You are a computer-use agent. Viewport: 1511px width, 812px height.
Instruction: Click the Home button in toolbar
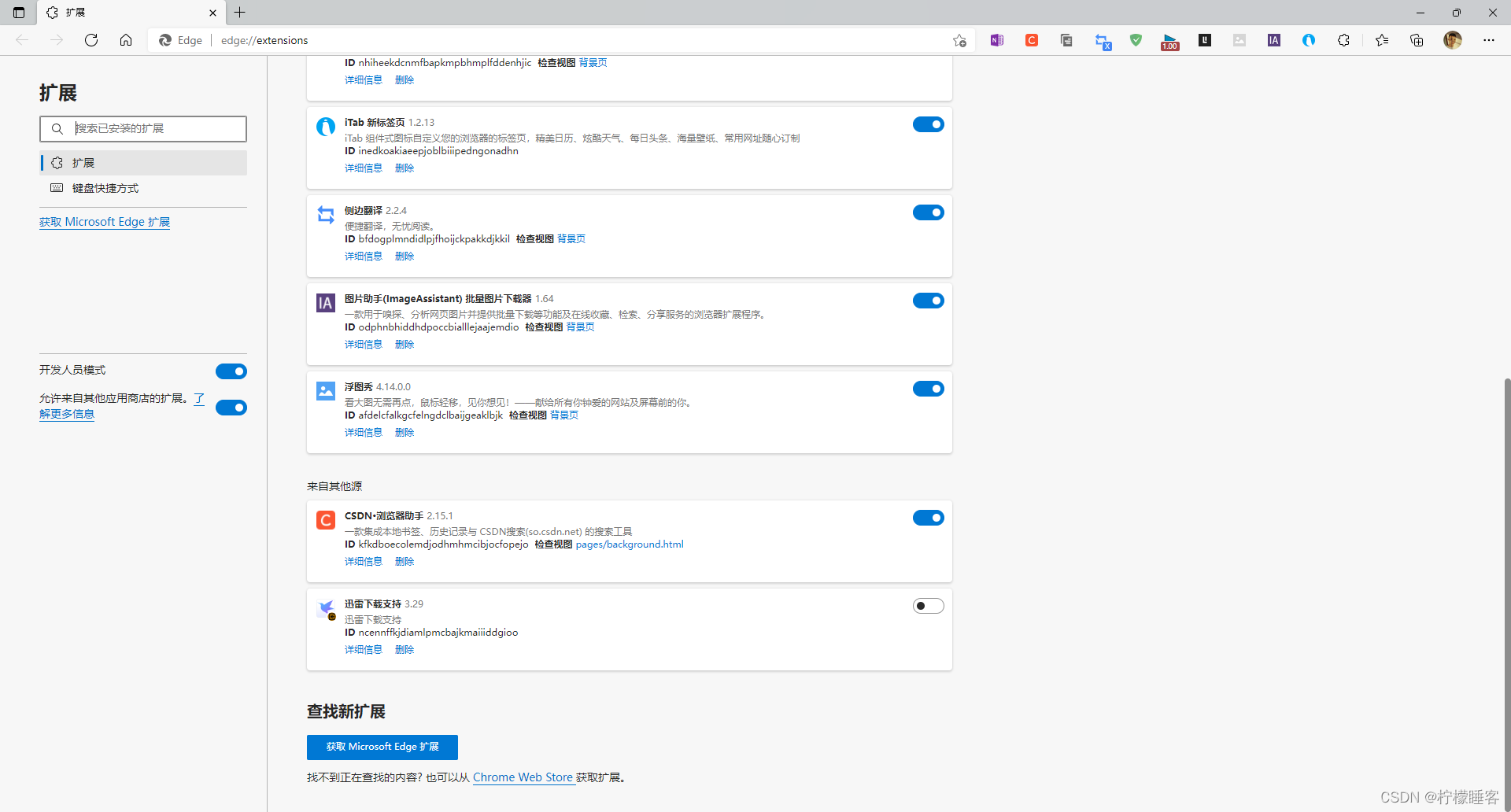pyautogui.click(x=126, y=40)
